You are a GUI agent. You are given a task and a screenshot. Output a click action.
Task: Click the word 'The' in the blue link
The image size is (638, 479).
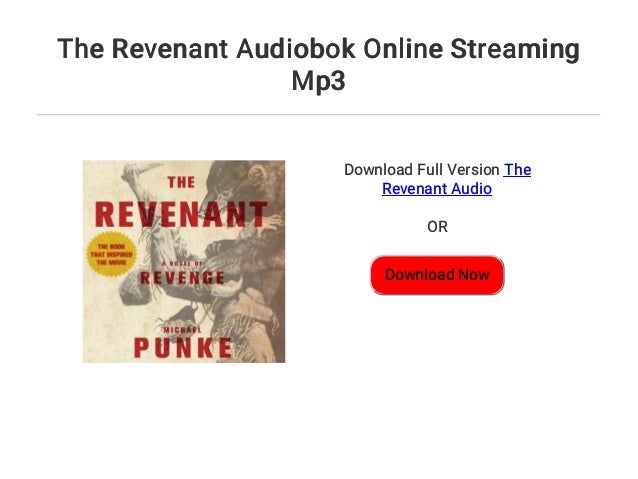[x=517, y=170]
